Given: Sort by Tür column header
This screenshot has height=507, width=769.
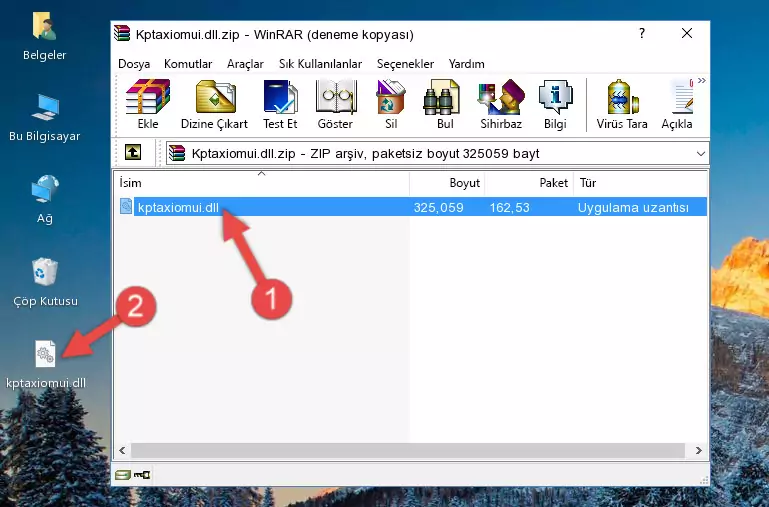Looking at the screenshot, I should (640, 183).
